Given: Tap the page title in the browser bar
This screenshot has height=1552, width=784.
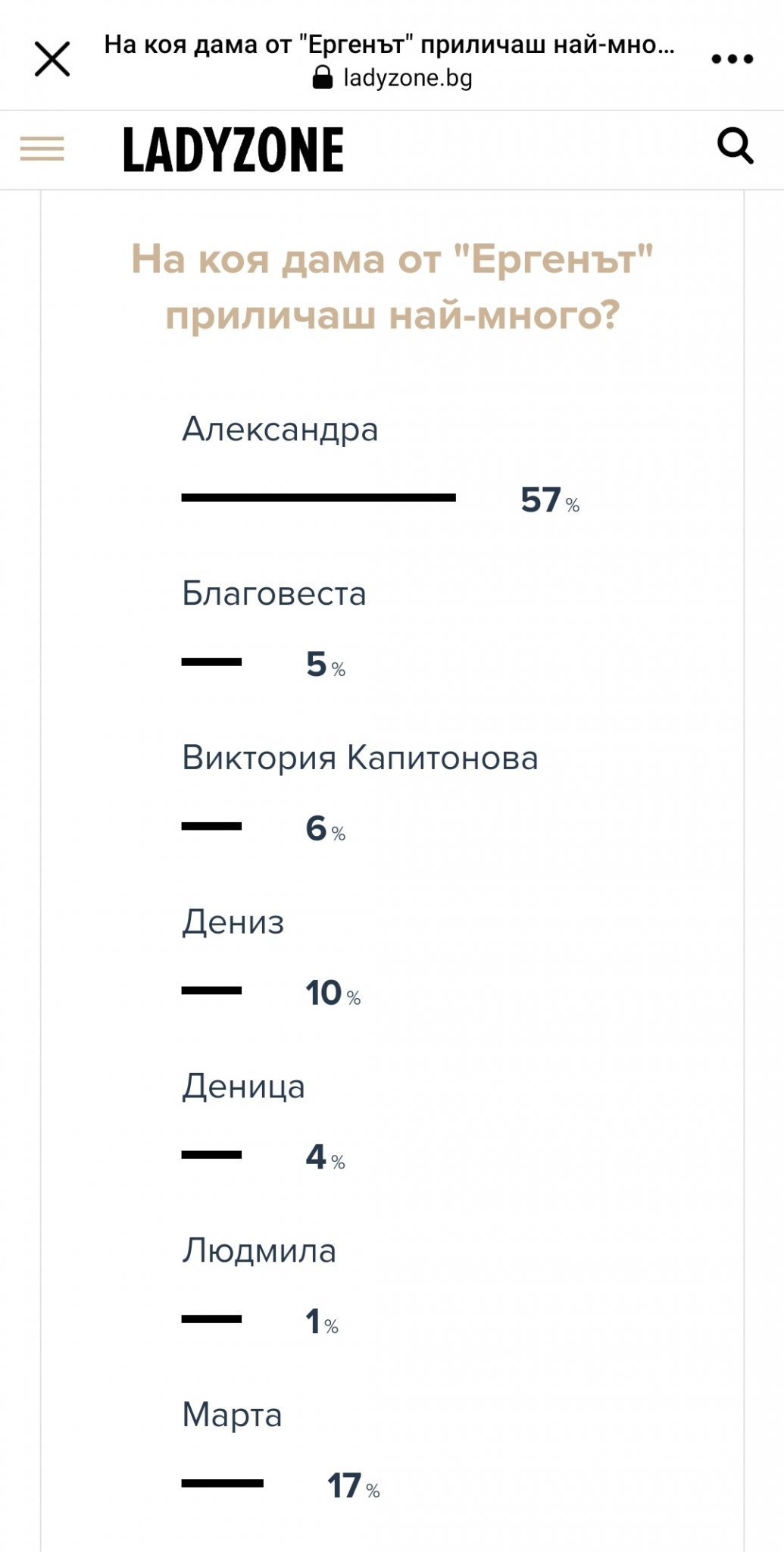Looking at the screenshot, I should [389, 45].
